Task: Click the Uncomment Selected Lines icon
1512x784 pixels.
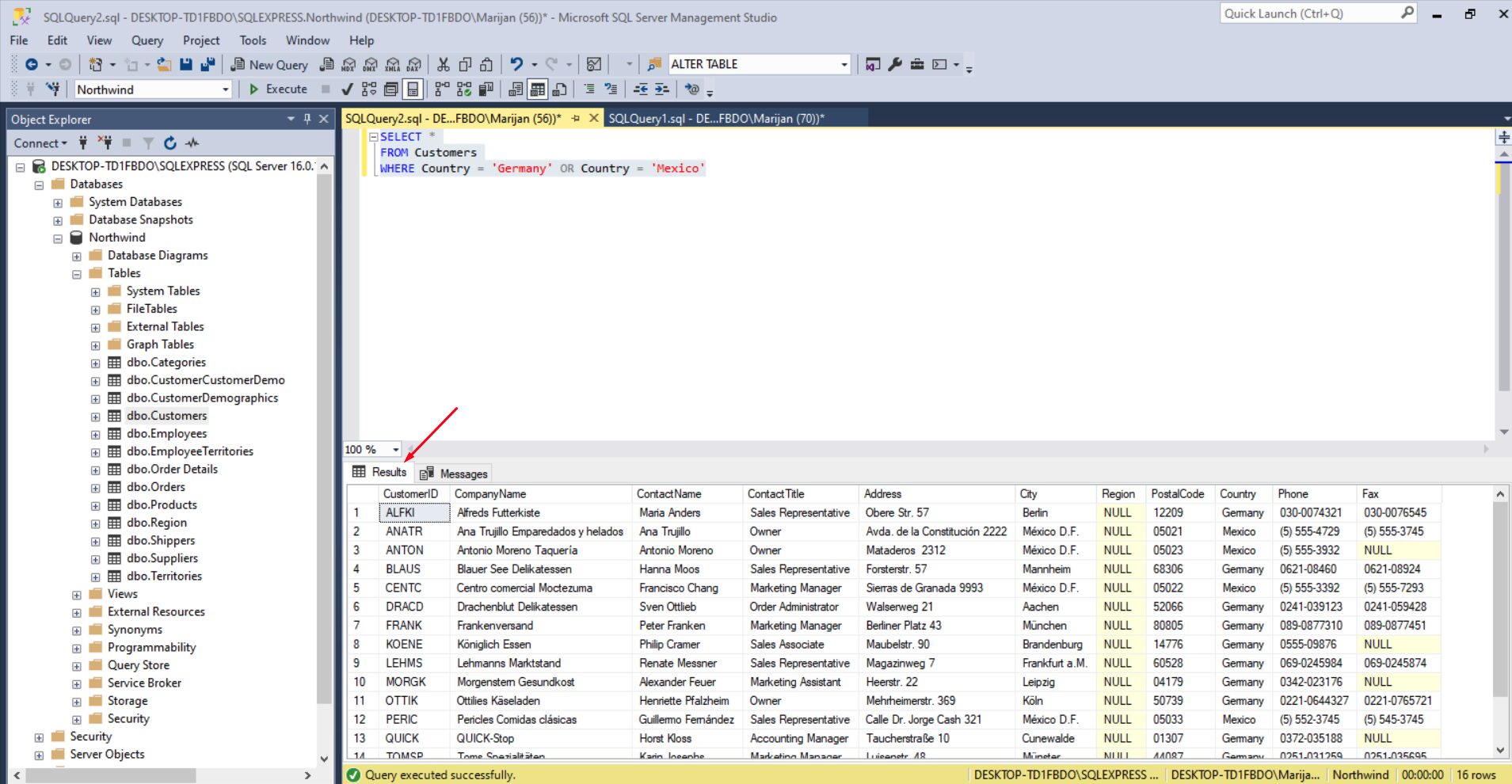Action: [611, 89]
